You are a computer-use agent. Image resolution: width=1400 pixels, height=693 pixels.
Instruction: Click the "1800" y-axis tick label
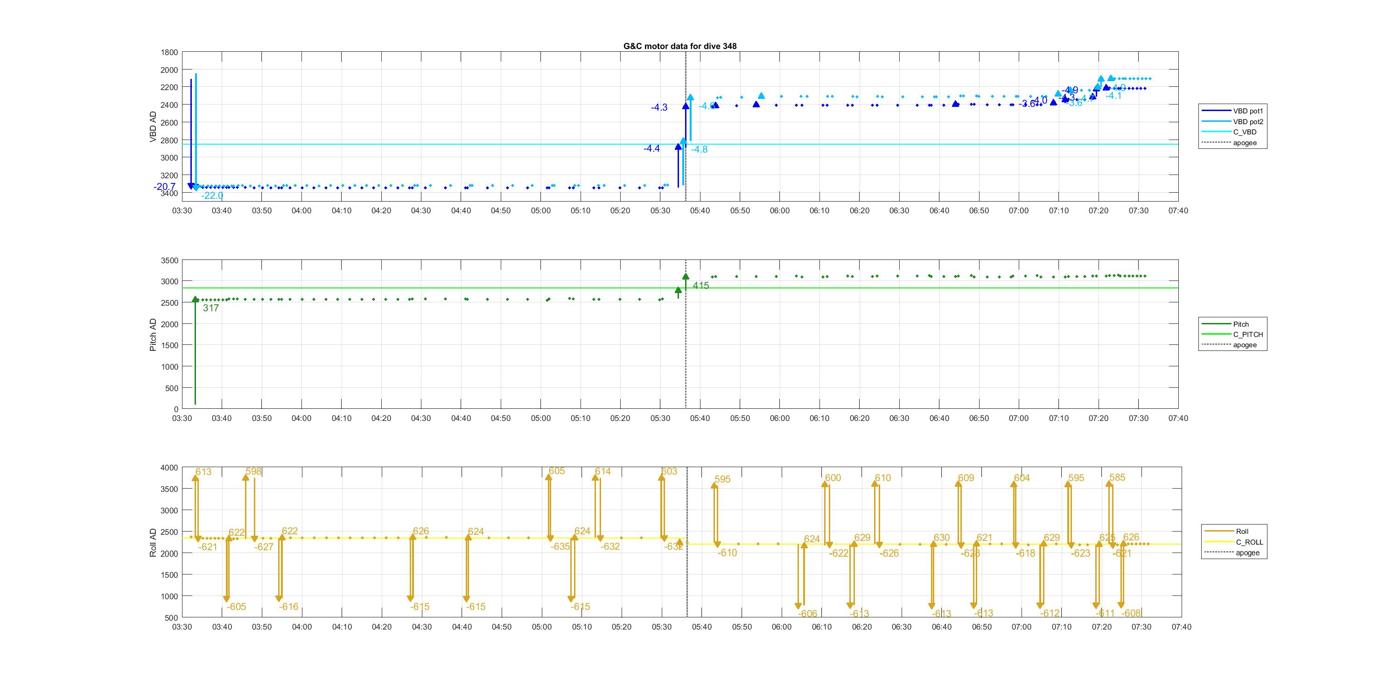[169, 52]
